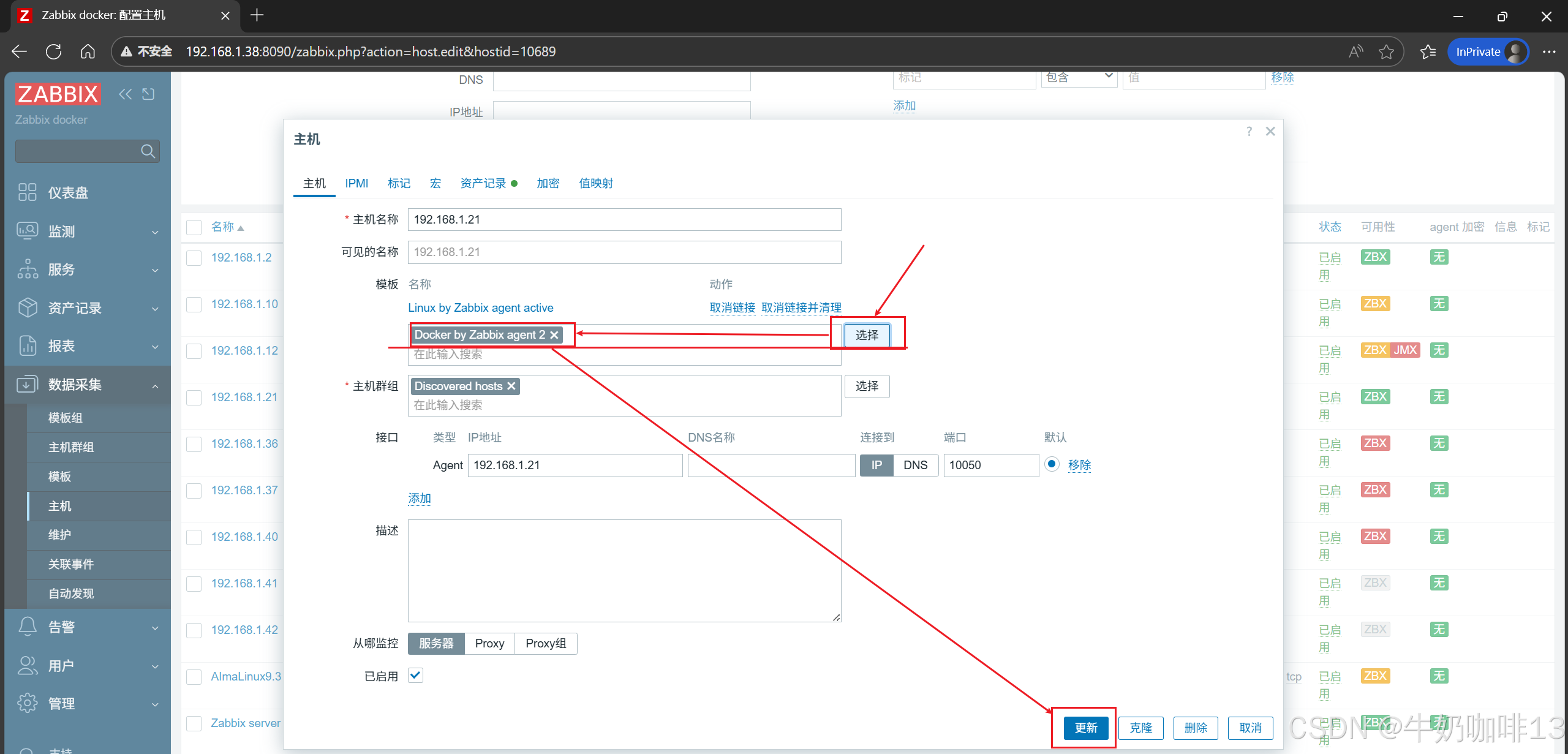Click the 描述 description text area
Viewport: 1568px width, 754px height.
tap(624, 570)
